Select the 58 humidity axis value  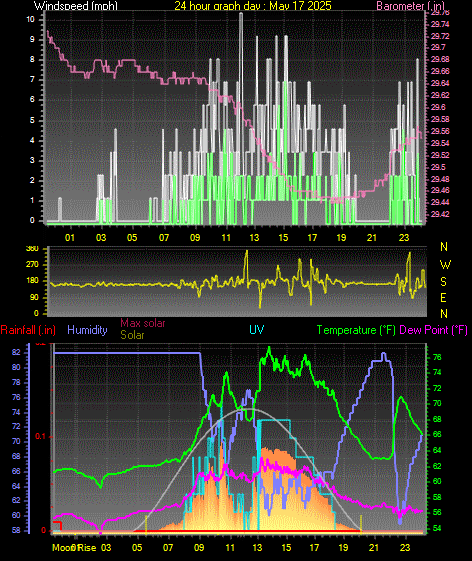coord(16,530)
